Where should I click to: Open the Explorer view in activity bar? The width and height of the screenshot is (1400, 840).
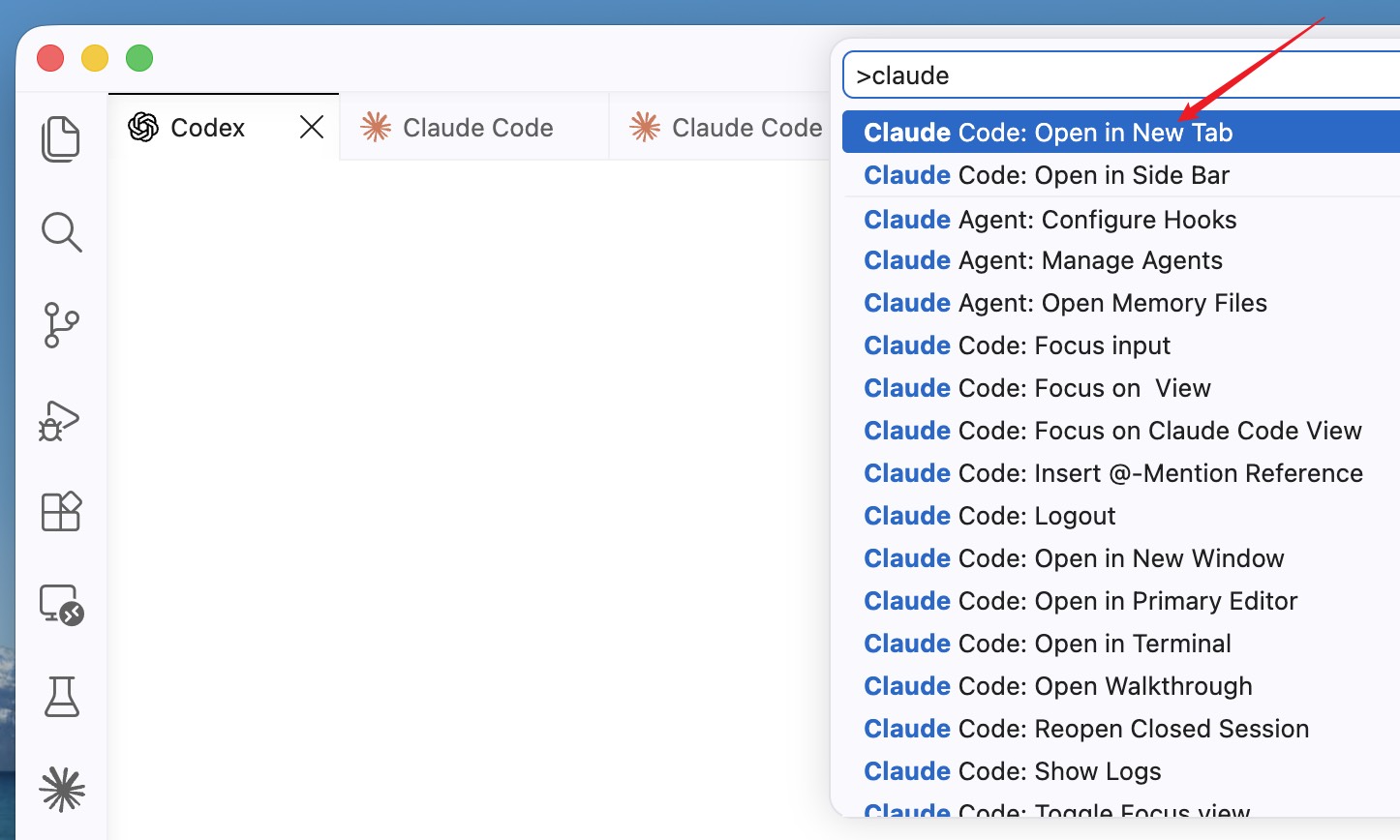tap(61, 139)
